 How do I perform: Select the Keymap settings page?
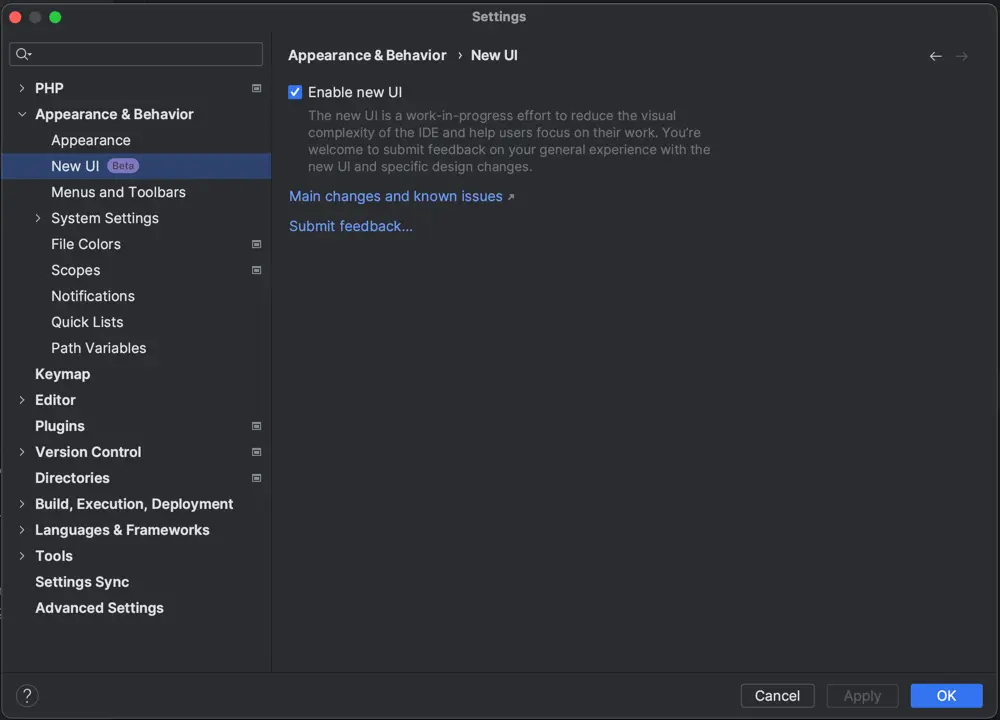[x=63, y=374]
